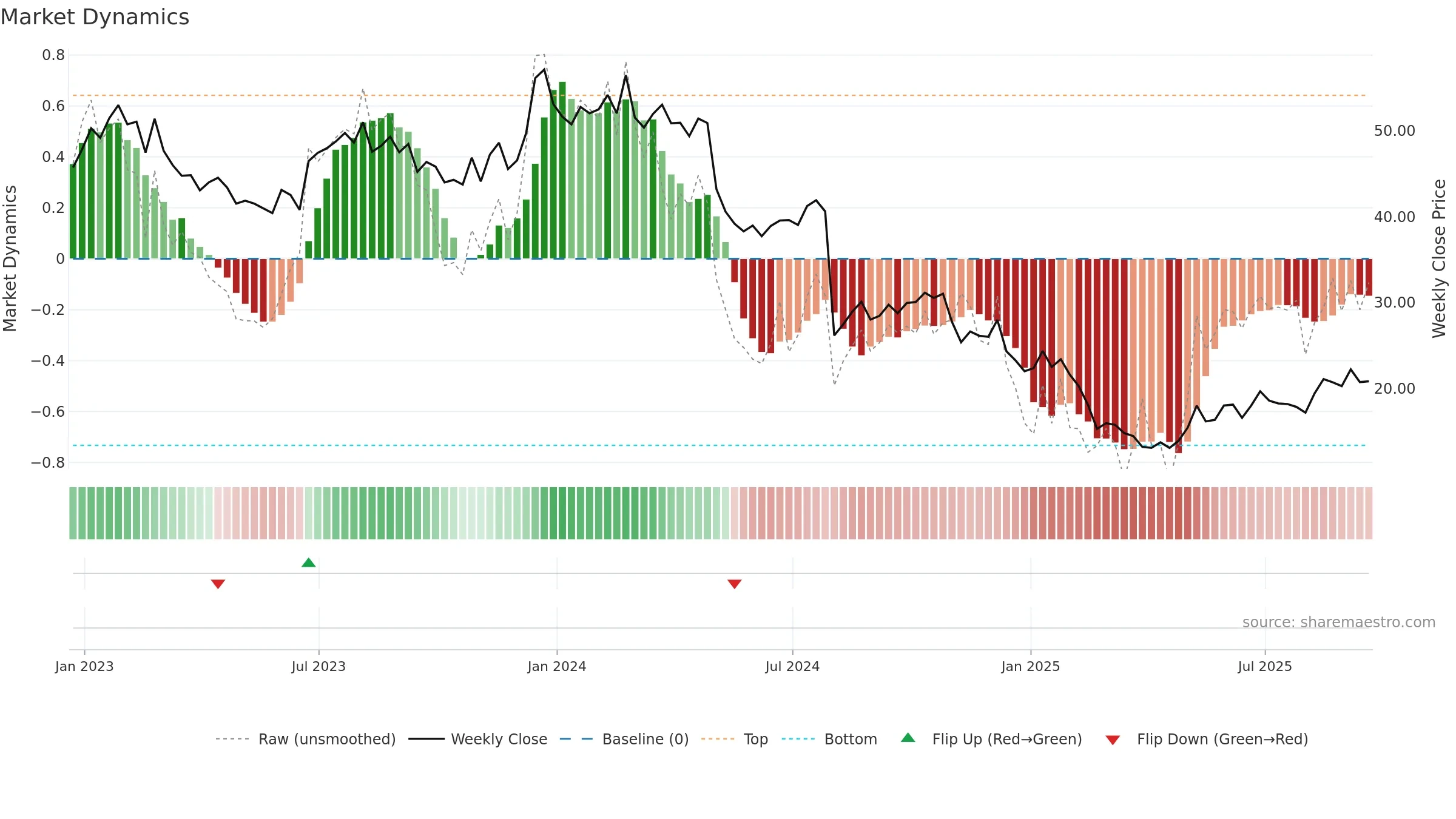
Task: Click the Weekly Close Price axis title
Action: pyautogui.click(x=1439, y=258)
